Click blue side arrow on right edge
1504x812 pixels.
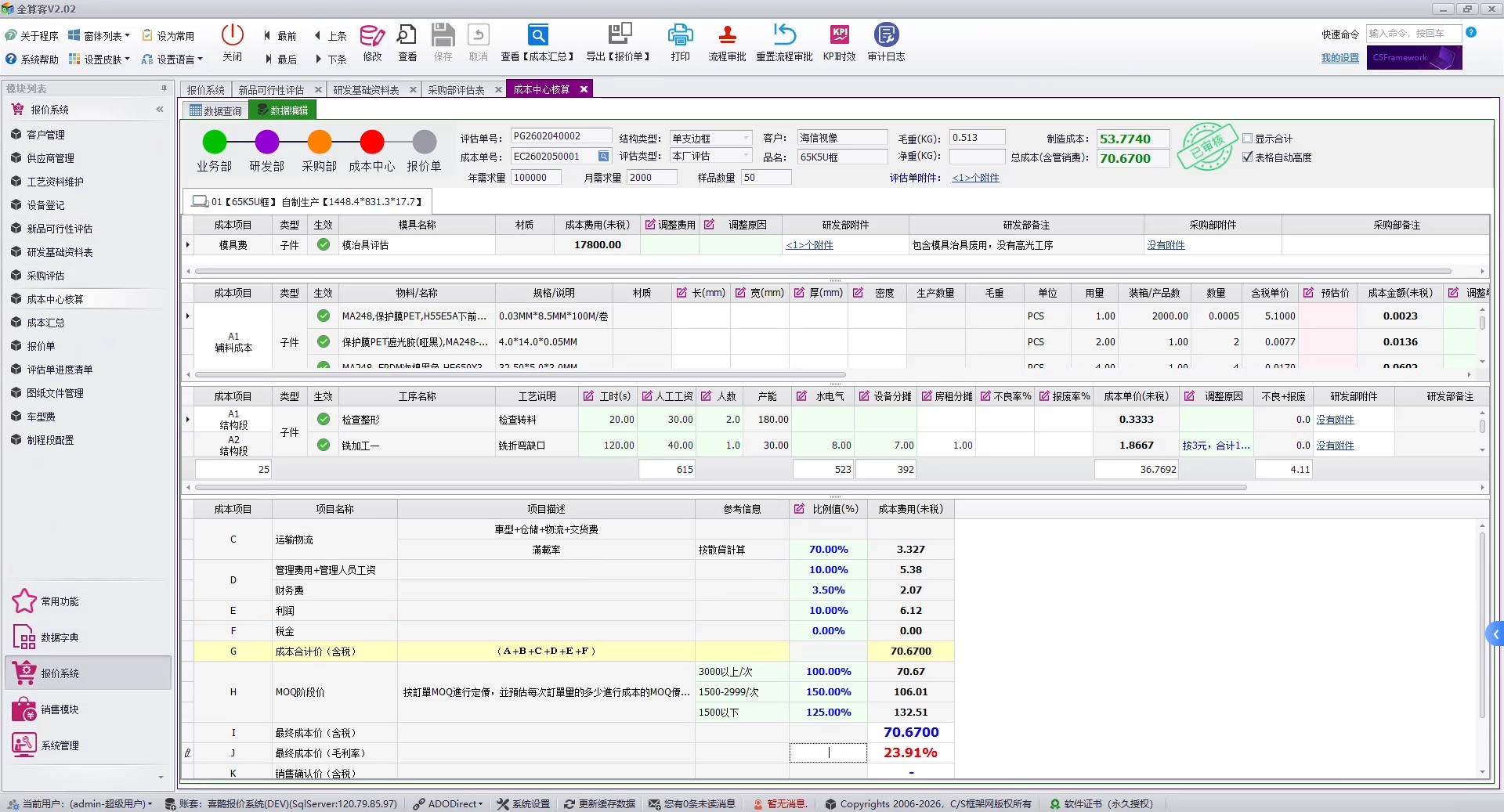point(1495,634)
